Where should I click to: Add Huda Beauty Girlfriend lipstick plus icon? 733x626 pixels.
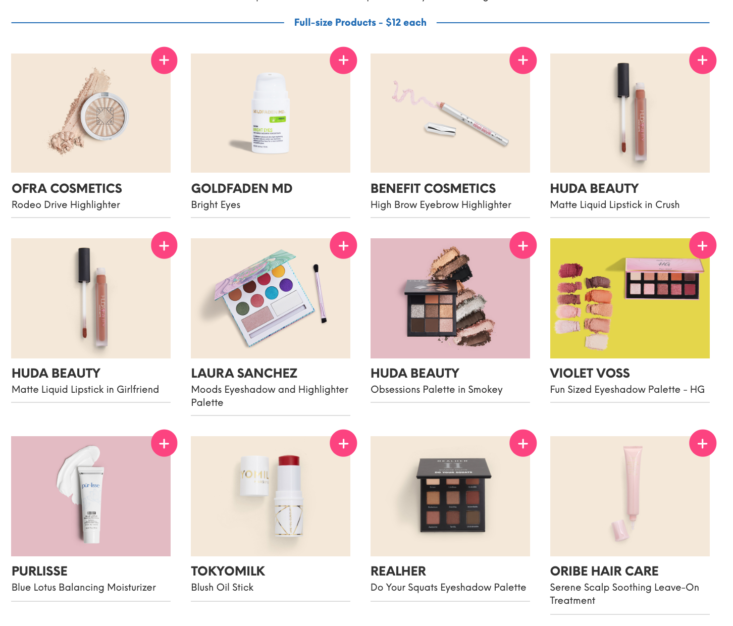point(164,245)
